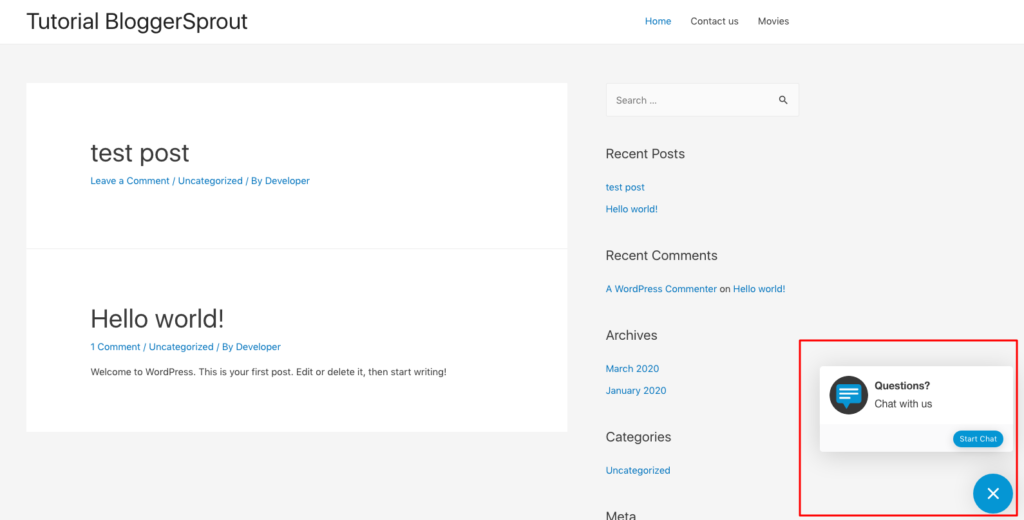Click the '1 Comment' link
The height and width of the screenshot is (520, 1024).
coord(115,347)
